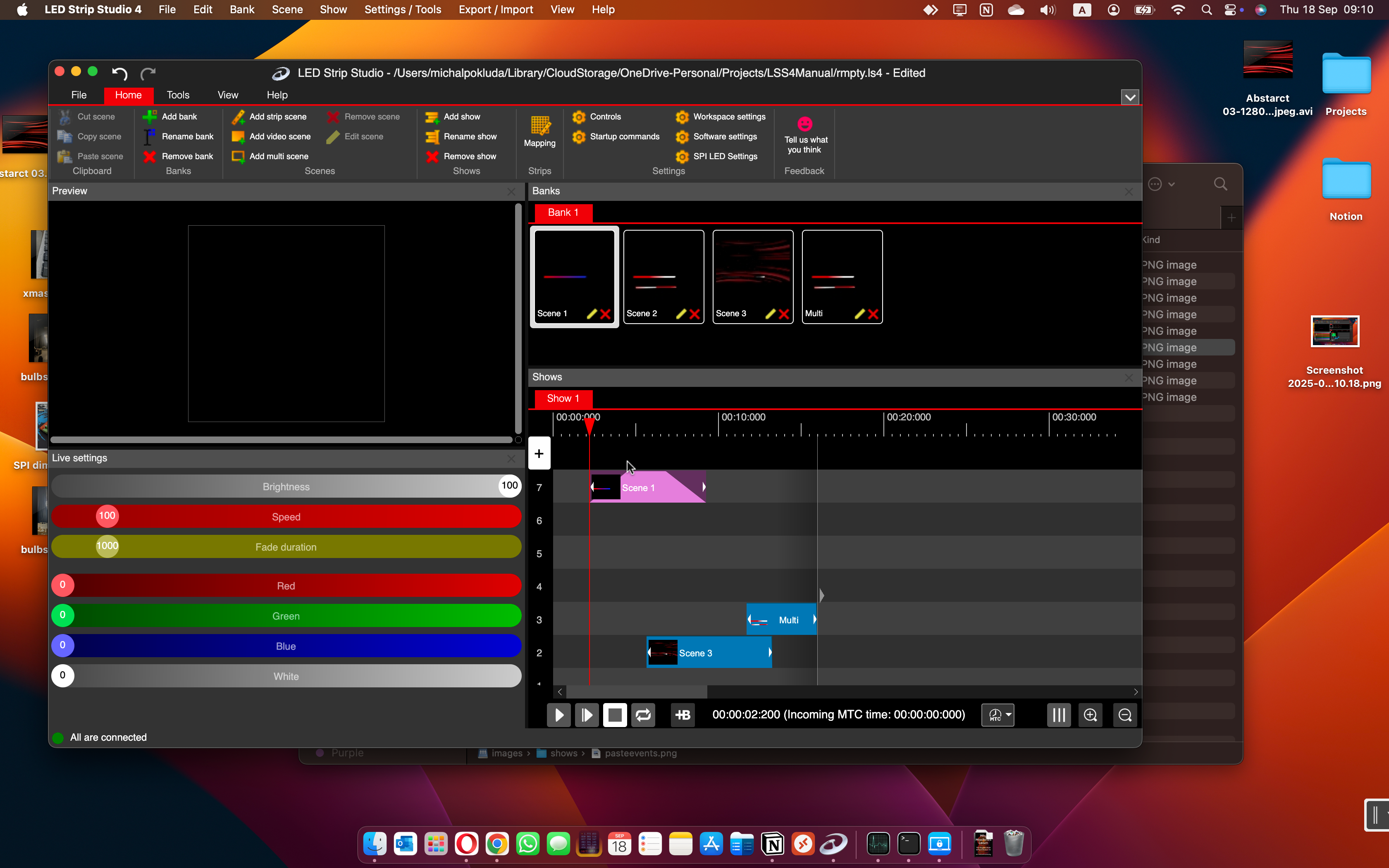
Task: Adjust the Brightness slider
Action: (x=286, y=486)
